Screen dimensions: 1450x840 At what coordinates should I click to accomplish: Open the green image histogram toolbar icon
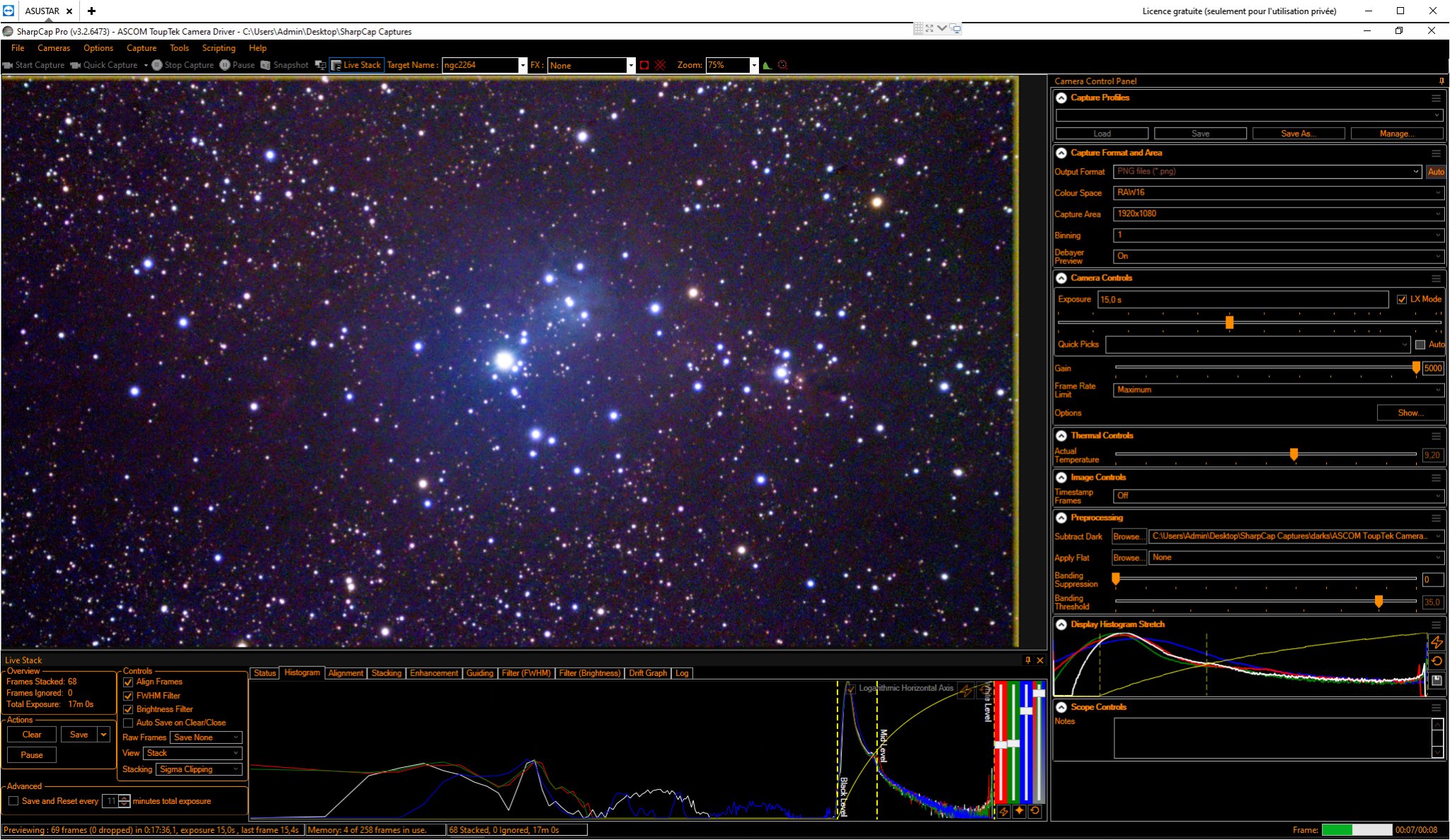tap(767, 65)
